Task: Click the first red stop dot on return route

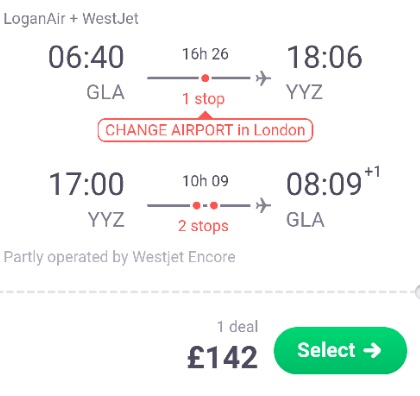Action: 197,205
